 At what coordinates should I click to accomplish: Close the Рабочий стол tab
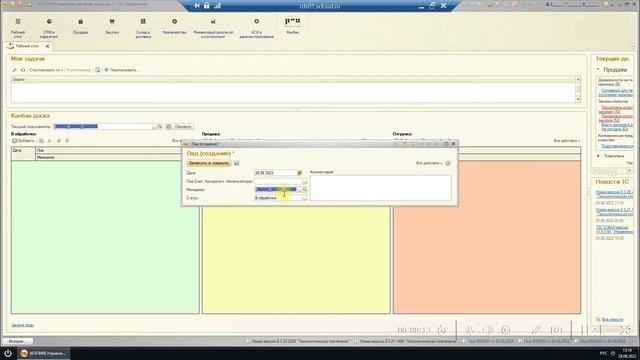tap(47, 46)
